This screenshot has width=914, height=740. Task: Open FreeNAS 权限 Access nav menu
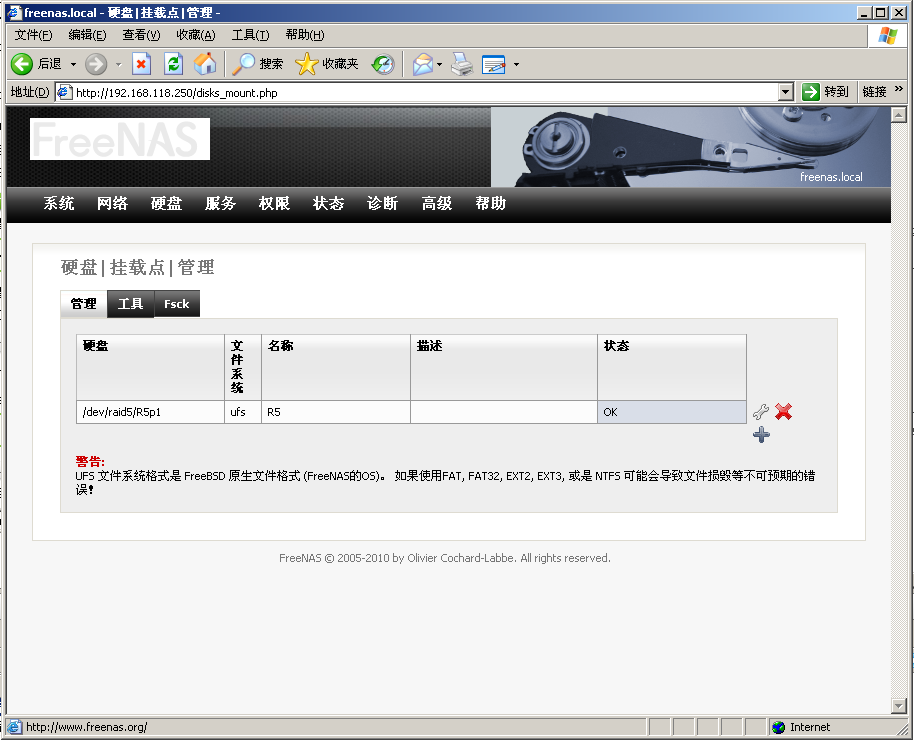[275, 203]
